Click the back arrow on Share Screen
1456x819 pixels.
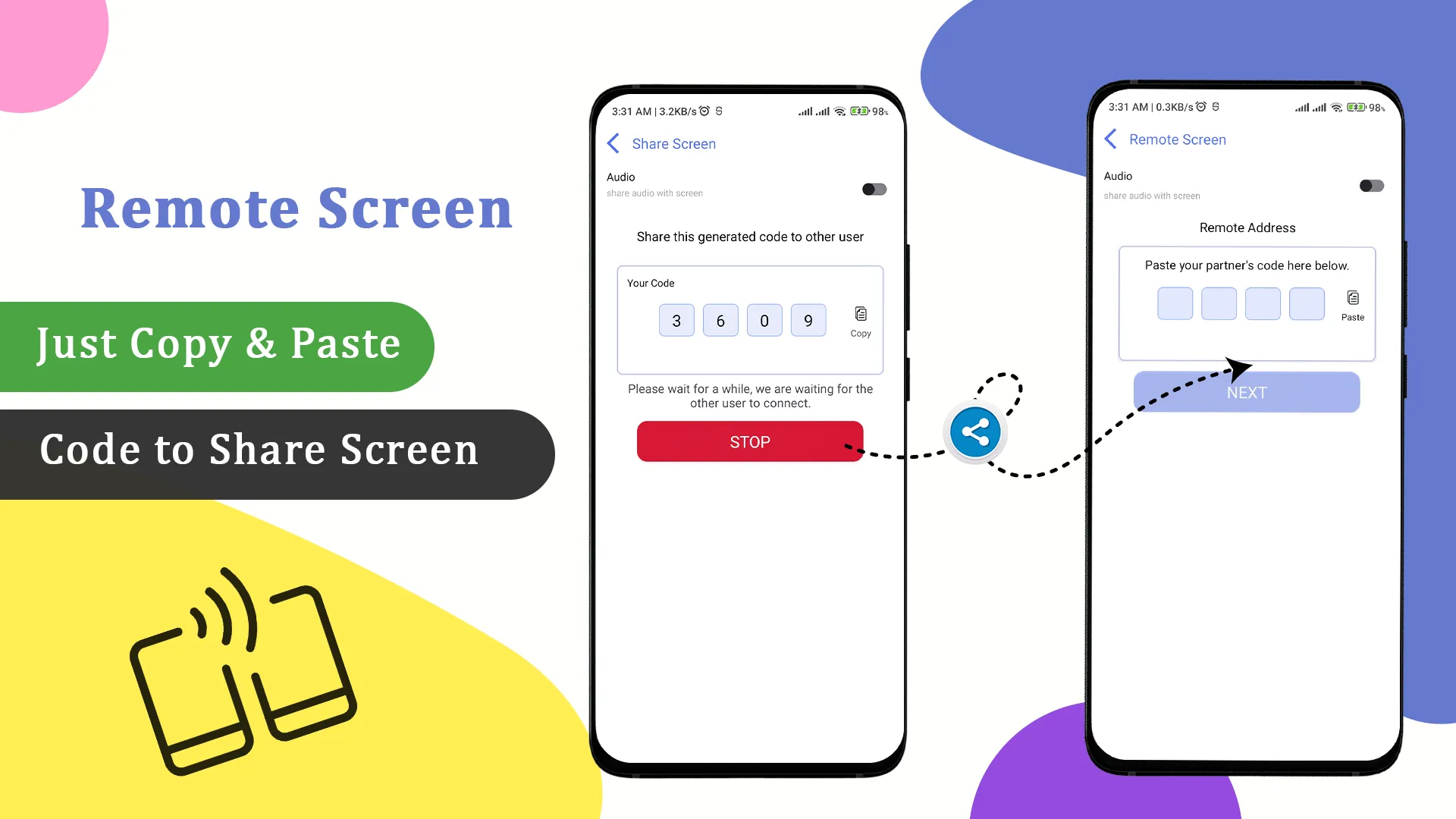tap(615, 143)
